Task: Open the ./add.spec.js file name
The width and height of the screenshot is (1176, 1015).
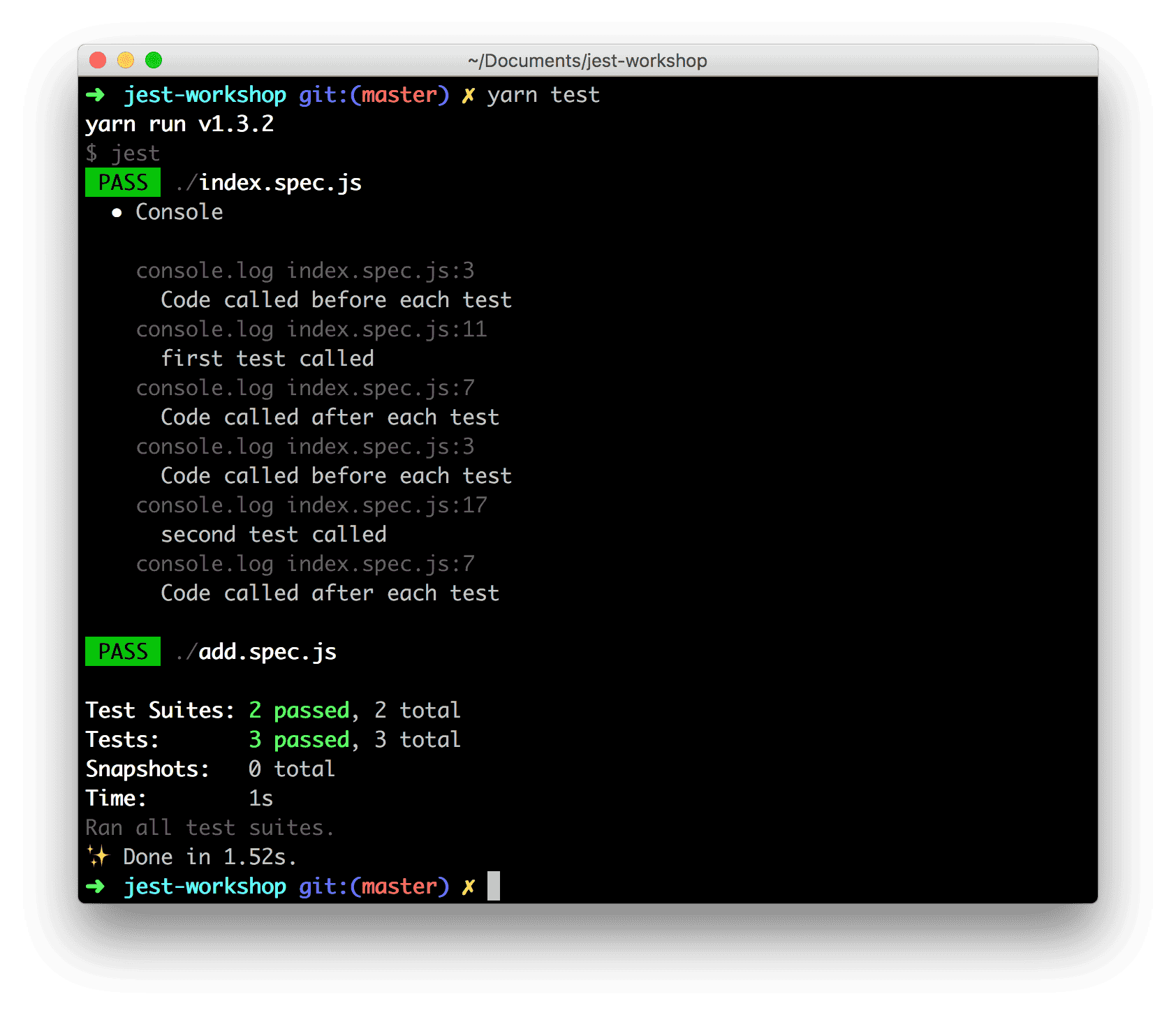Action: point(257,652)
